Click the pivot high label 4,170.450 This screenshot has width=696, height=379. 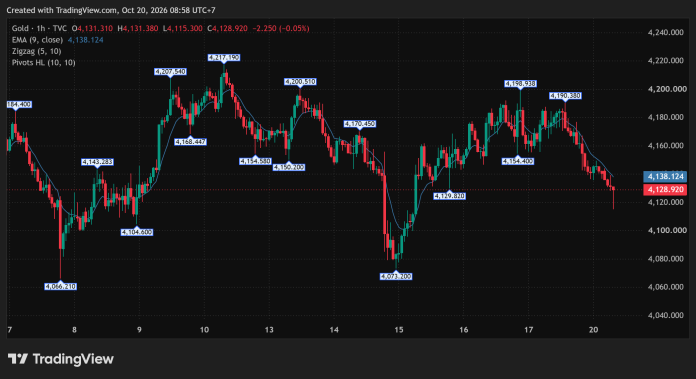click(x=360, y=124)
